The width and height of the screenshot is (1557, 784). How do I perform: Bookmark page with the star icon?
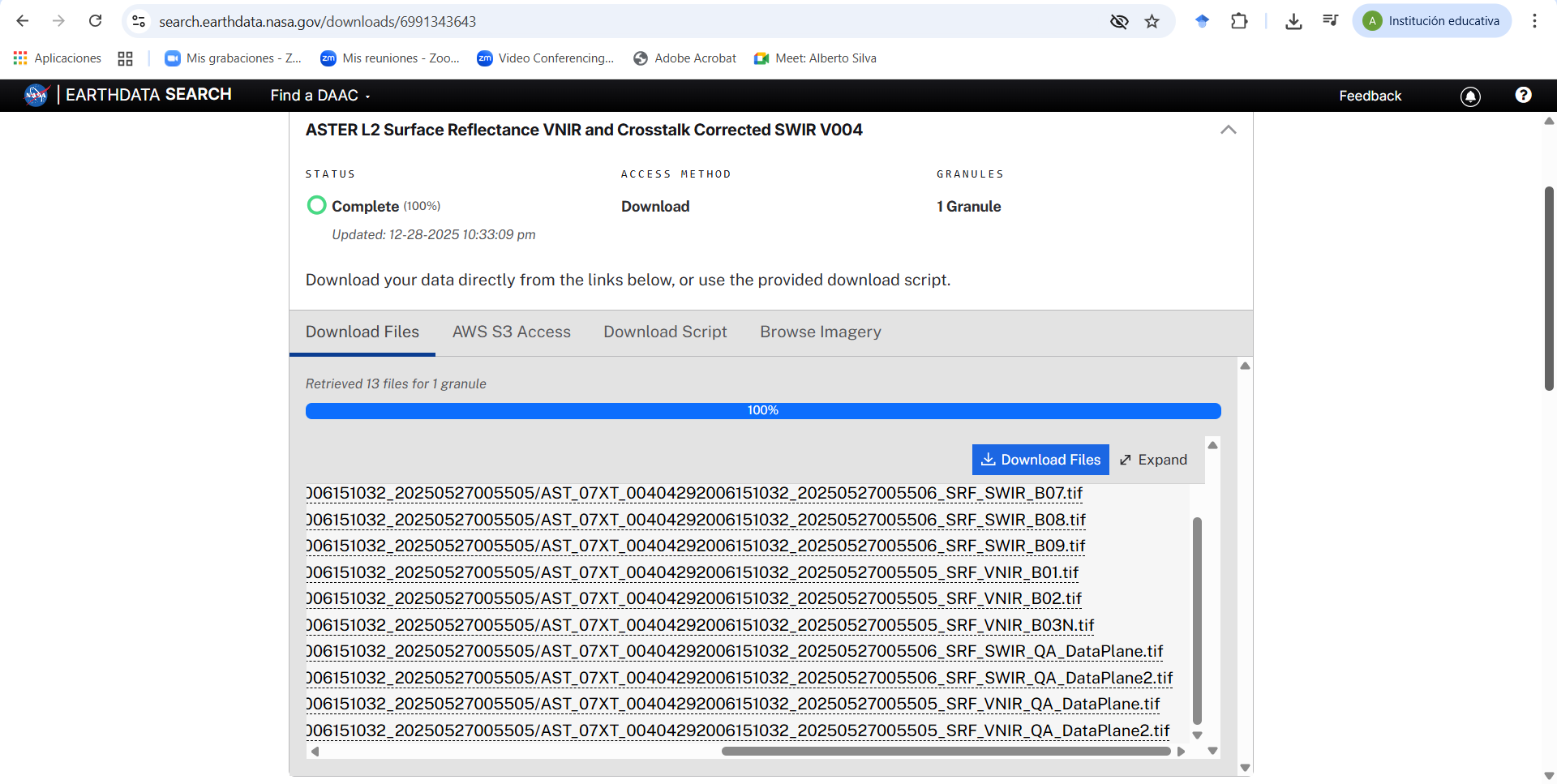tap(1152, 22)
